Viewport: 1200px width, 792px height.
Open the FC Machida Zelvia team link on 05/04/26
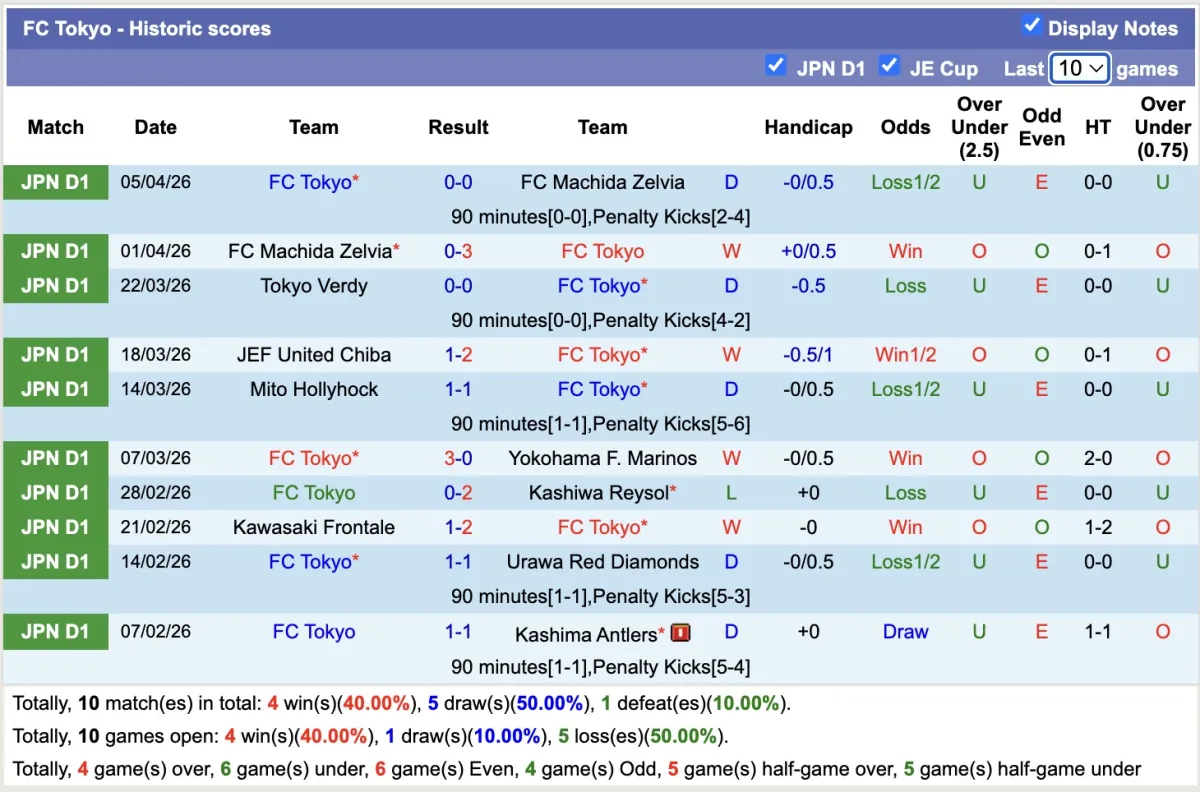(602, 182)
